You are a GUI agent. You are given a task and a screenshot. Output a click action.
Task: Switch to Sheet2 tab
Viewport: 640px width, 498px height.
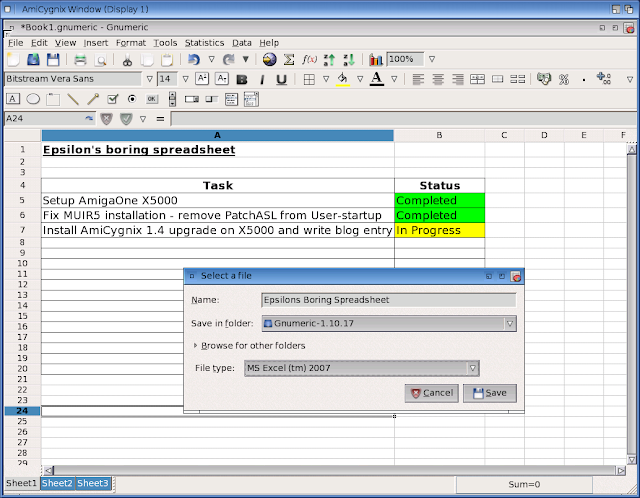(57, 483)
